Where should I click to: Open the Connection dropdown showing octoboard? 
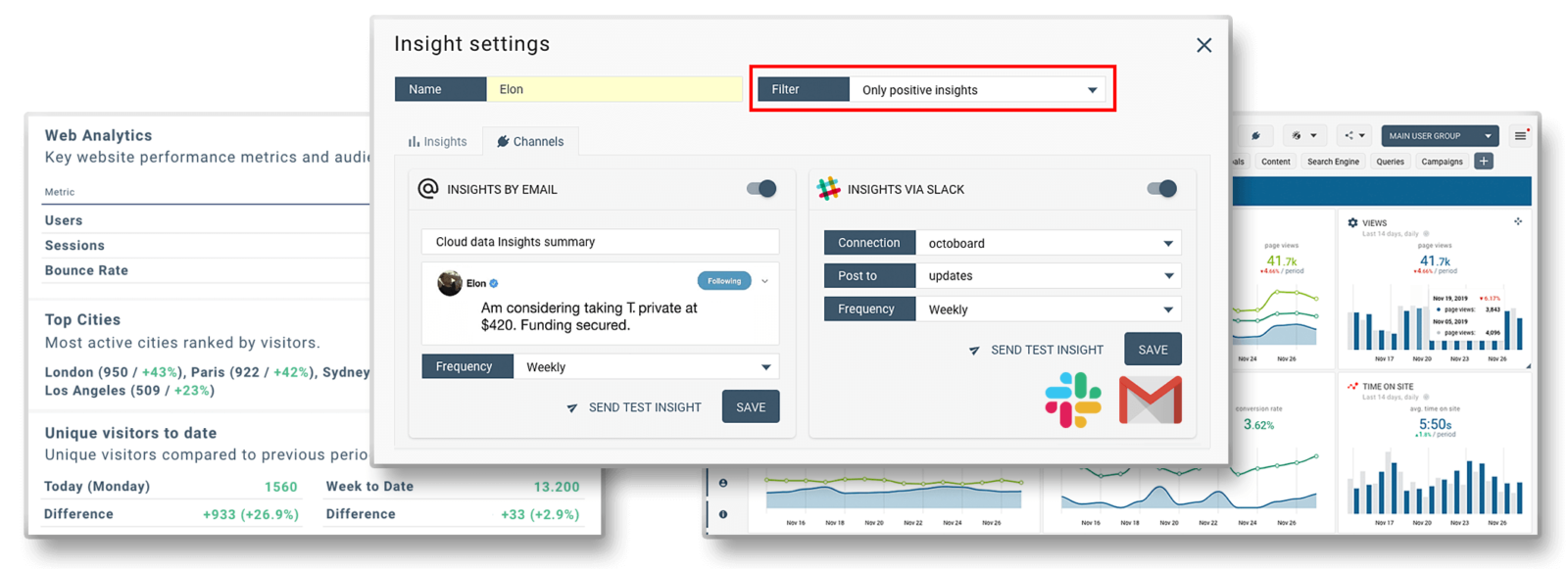pyautogui.click(x=1048, y=243)
